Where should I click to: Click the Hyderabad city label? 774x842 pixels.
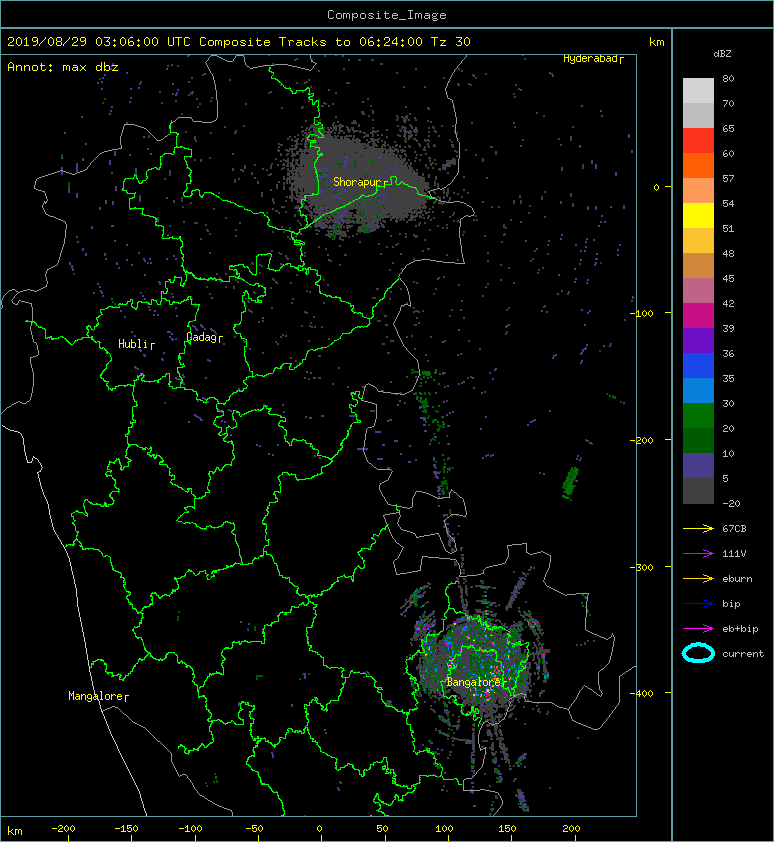pyautogui.click(x=590, y=59)
